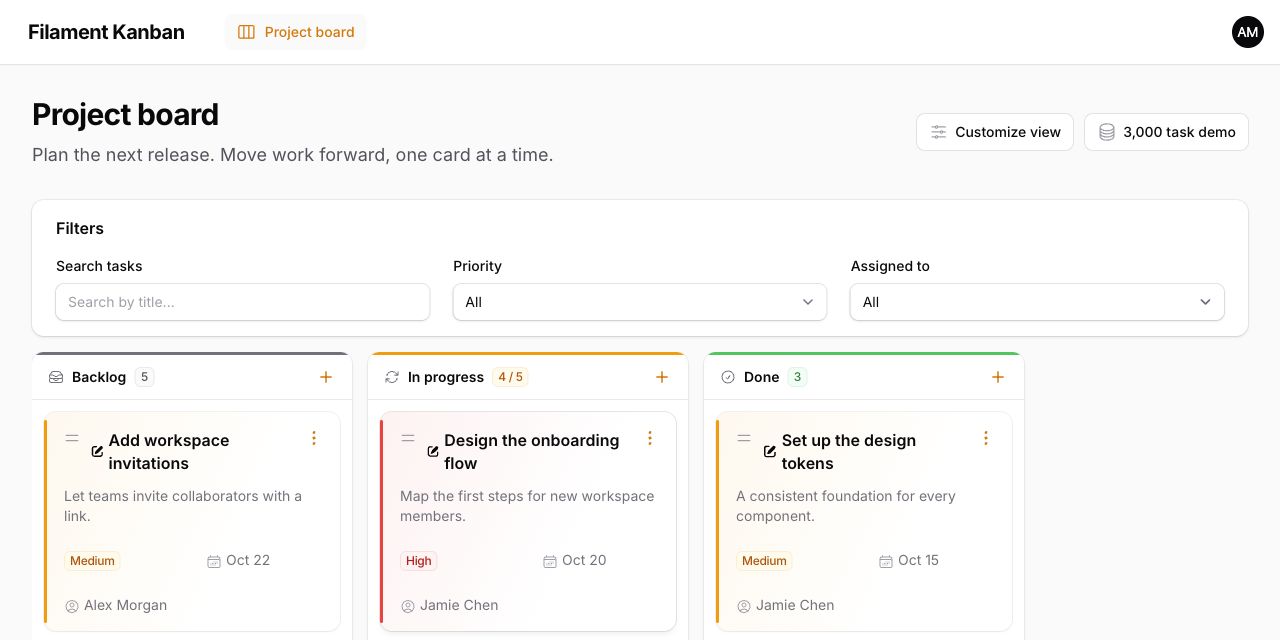Click the Backlog column inbox icon

pyautogui.click(x=56, y=377)
